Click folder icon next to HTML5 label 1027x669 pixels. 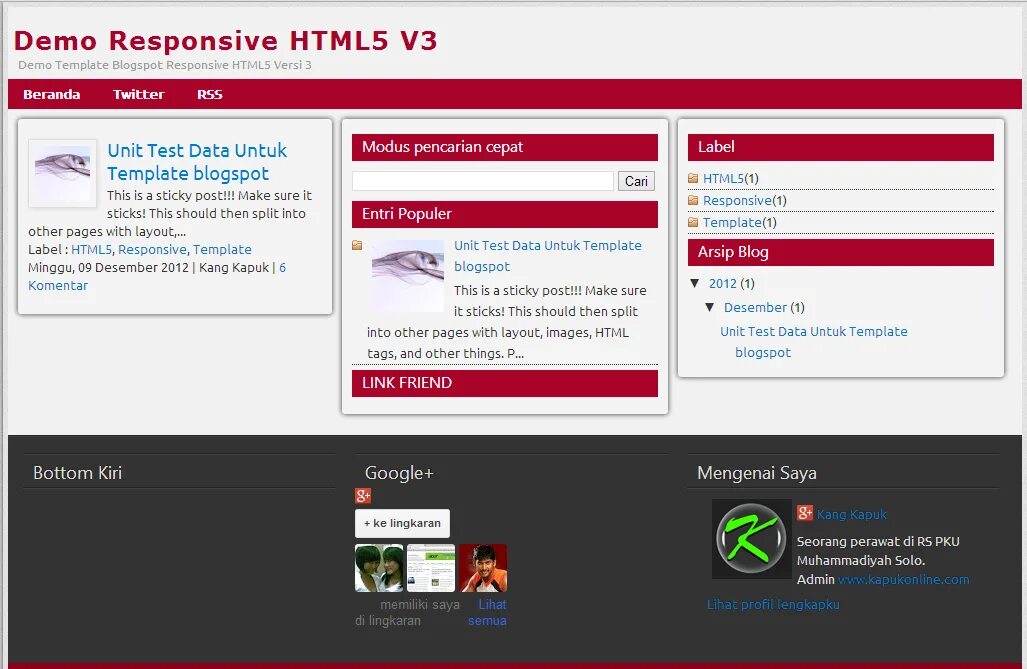(693, 178)
